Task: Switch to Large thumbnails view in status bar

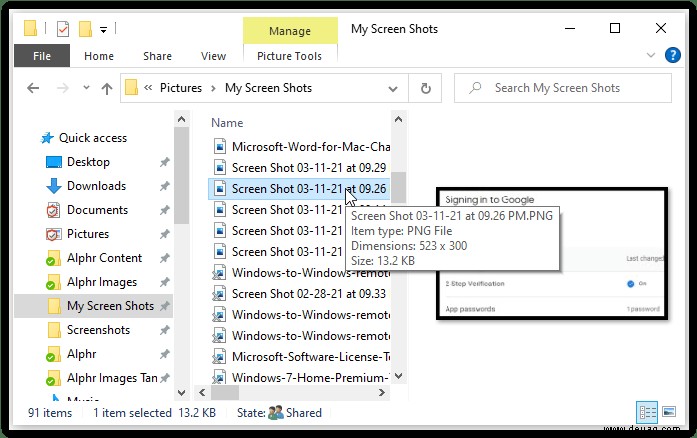Action: point(669,412)
